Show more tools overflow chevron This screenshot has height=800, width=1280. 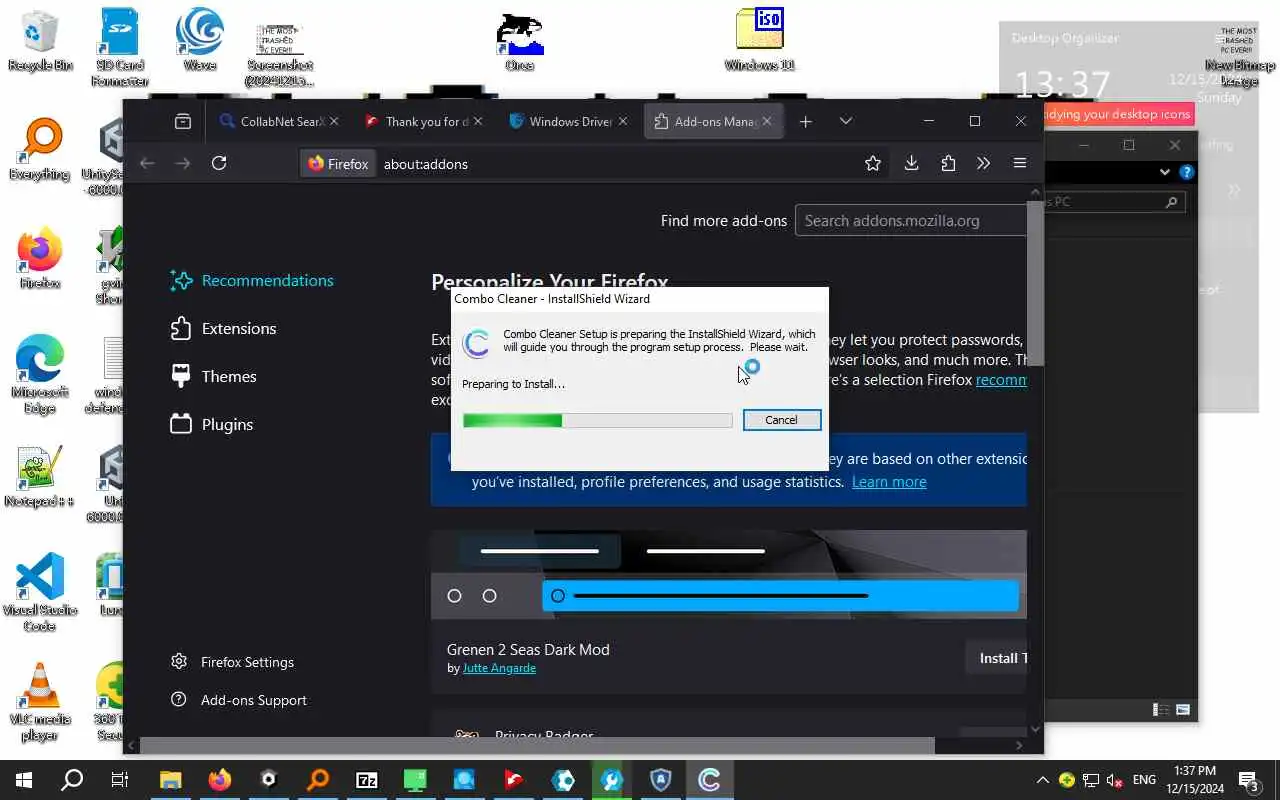[x=983, y=163]
